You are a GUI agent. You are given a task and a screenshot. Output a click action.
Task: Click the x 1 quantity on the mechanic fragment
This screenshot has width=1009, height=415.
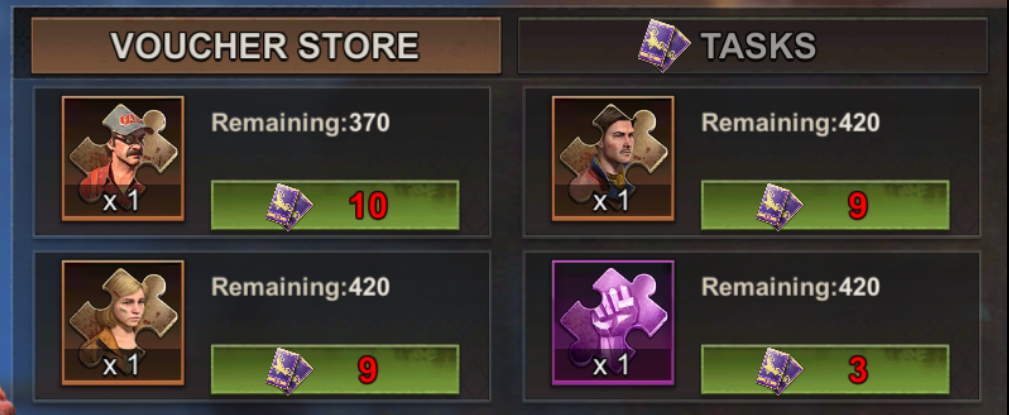pos(119,201)
